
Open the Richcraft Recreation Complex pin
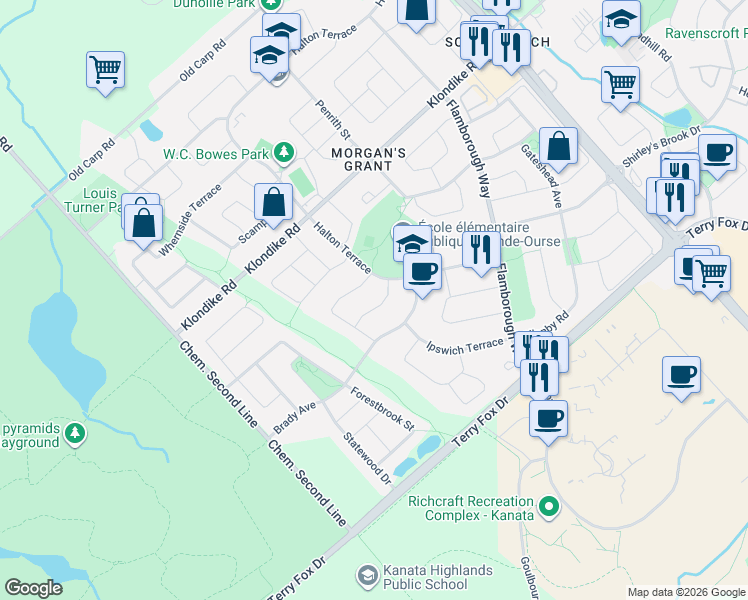point(549,507)
